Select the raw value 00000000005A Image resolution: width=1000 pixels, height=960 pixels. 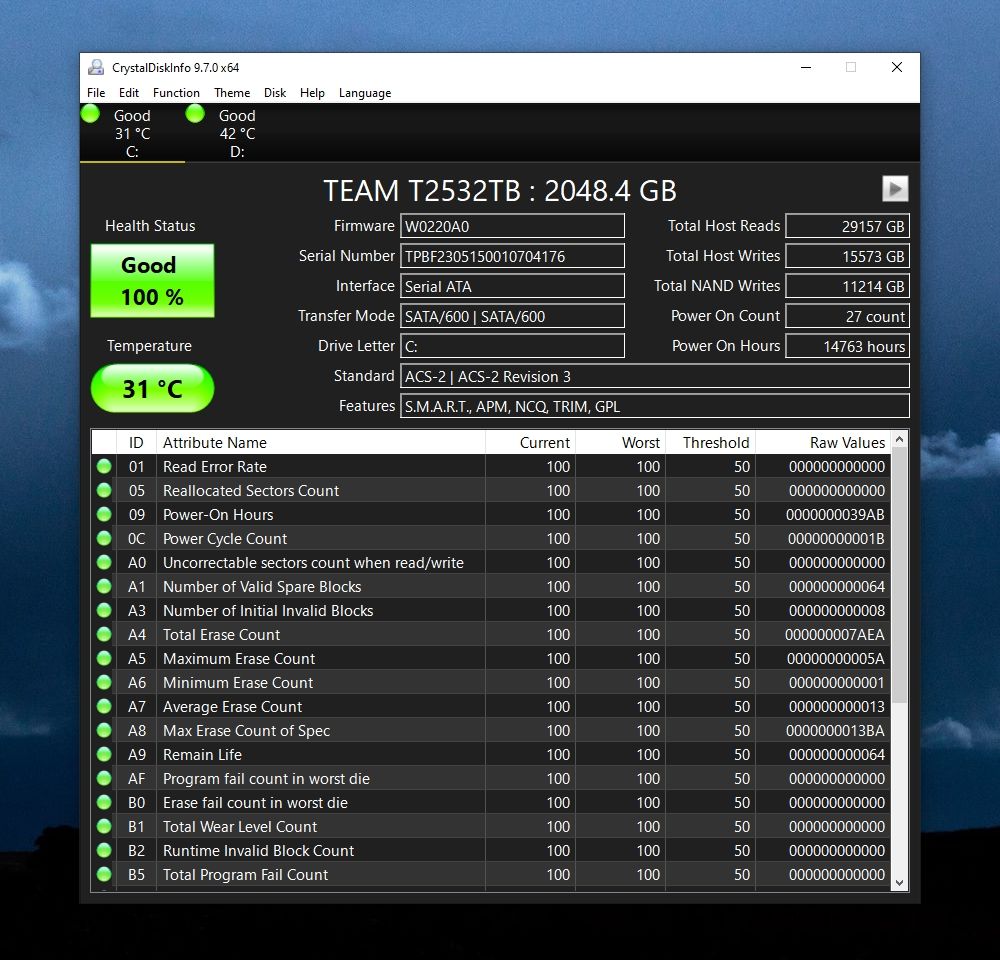coord(835,659)
